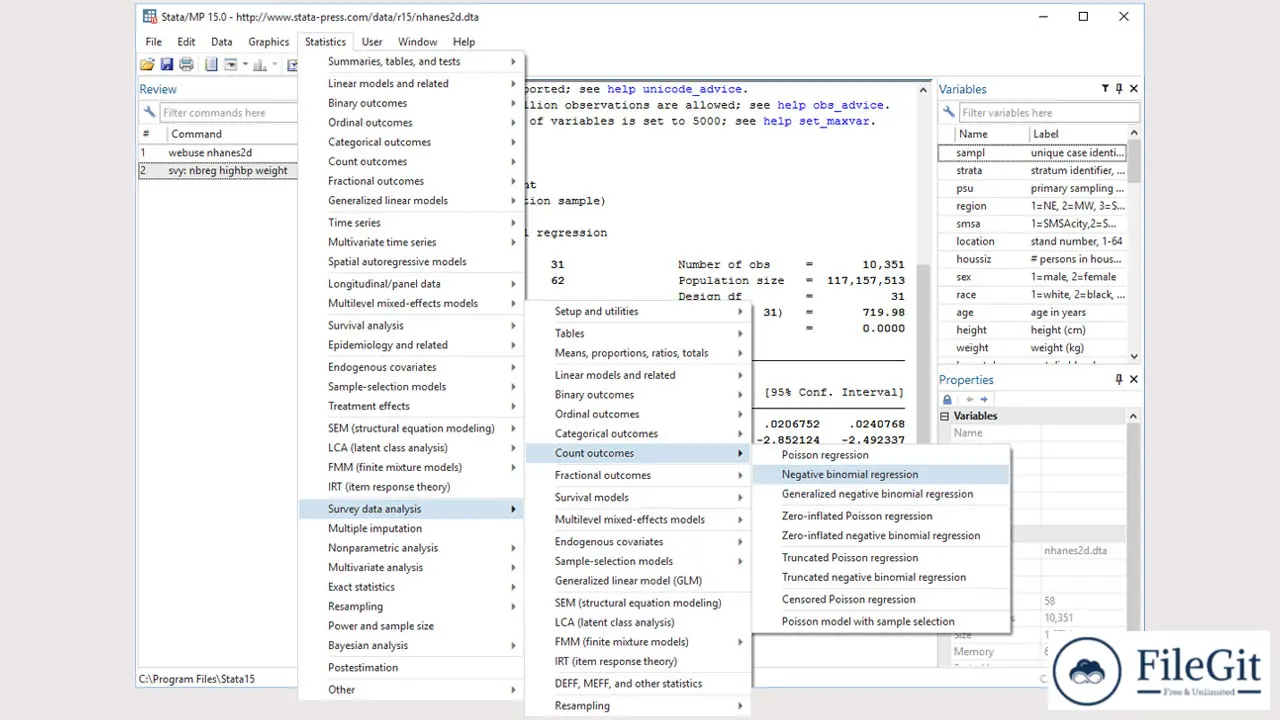Choose Censored Poisson regression
The height and width of the screenshot is (720, 1280).
click(x=881, y=600)
